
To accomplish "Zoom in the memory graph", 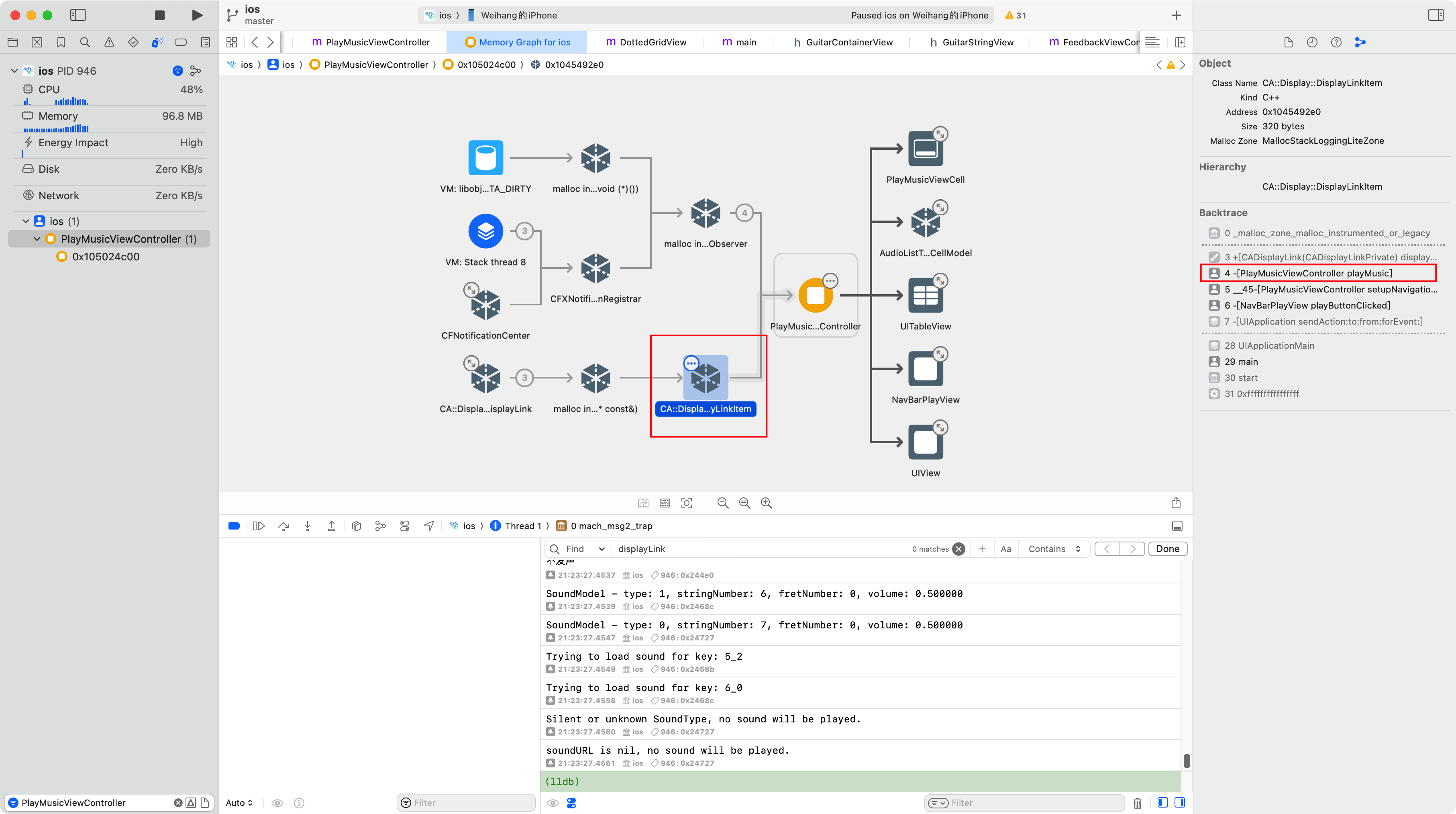I will 767,503.
